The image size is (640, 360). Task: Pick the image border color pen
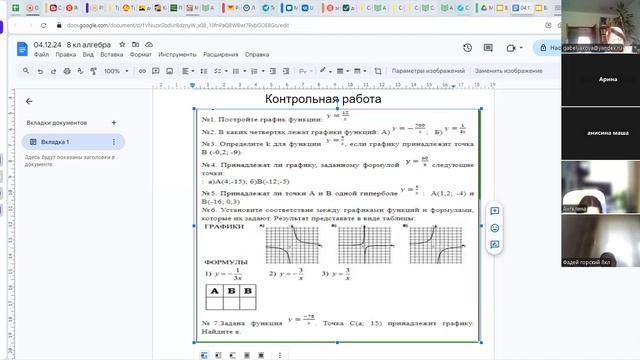point(323,71)
